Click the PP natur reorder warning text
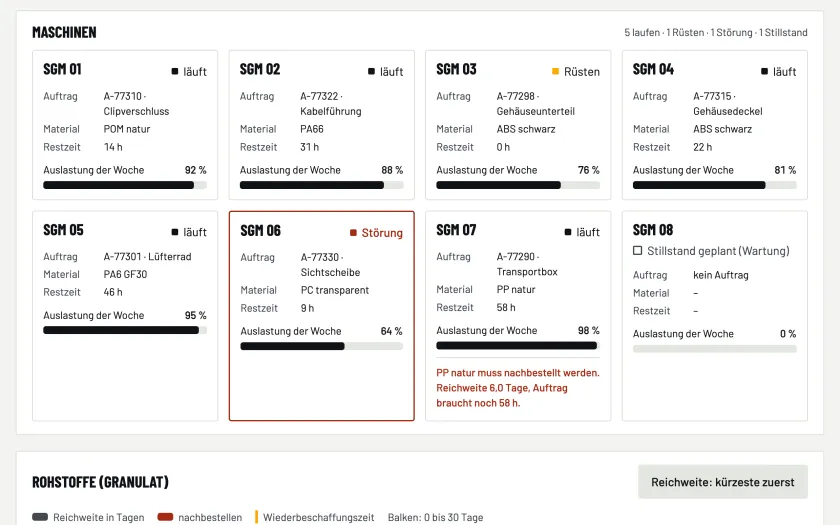The width and height of the screenshot is (840, 525). click(x=518, y=388)
